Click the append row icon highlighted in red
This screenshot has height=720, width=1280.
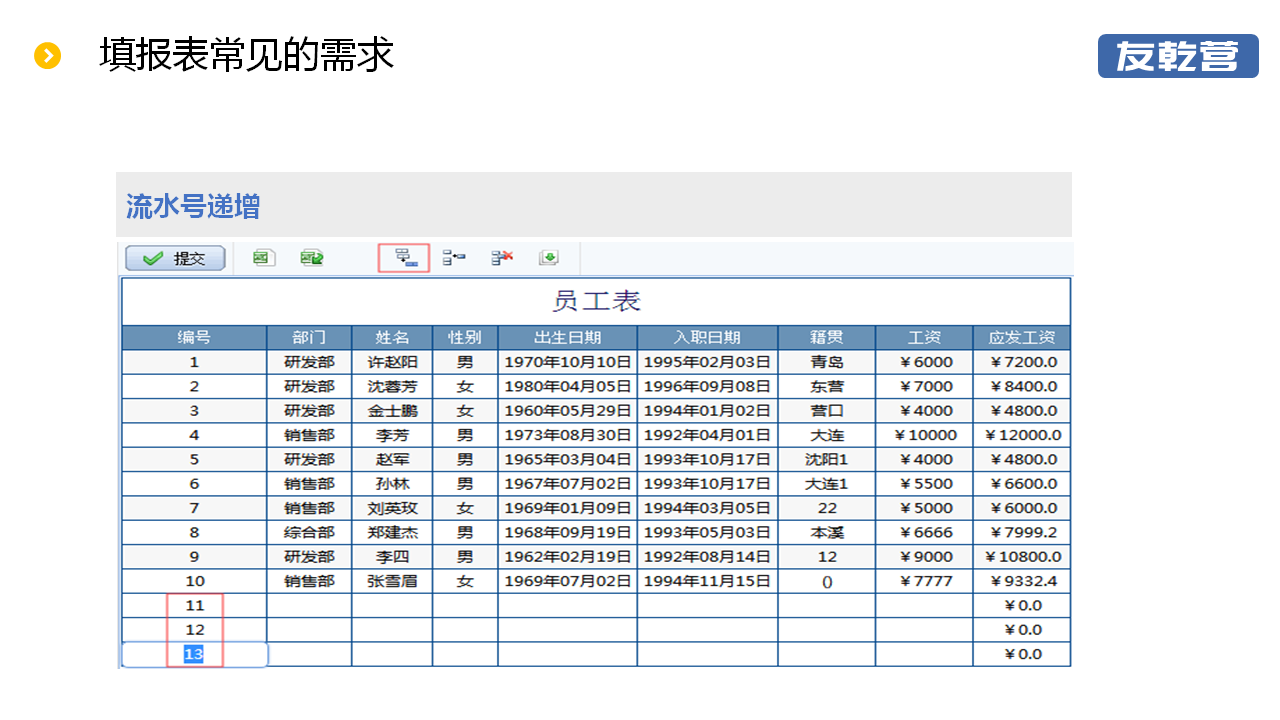[x=404, y=258]
